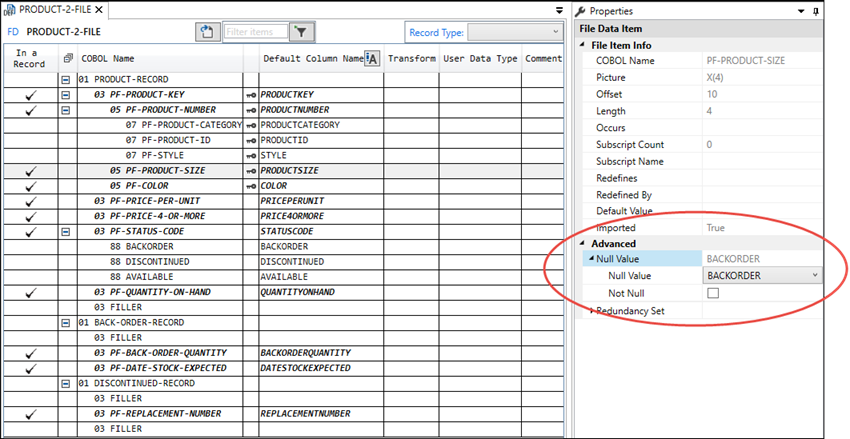Enable the Not Null checkbox
Screen dimensions: 850x439
click(713, 292)
